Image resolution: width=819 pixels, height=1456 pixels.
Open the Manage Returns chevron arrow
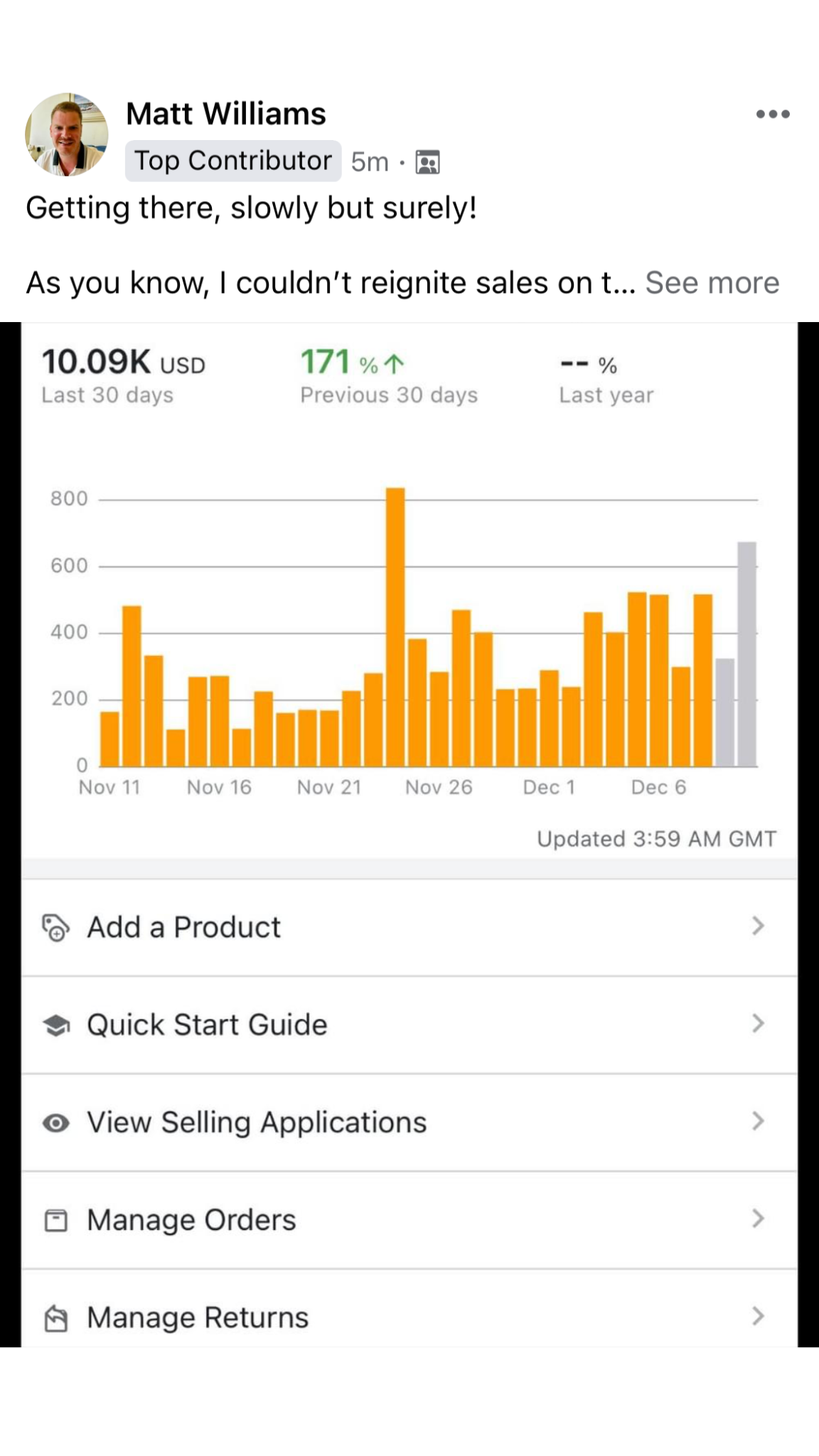(758, 1317)
